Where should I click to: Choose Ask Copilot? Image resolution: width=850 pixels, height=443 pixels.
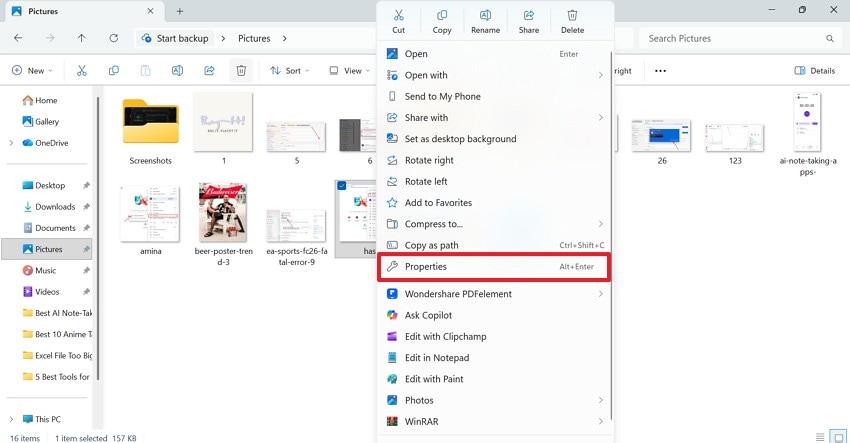[494, 315]
